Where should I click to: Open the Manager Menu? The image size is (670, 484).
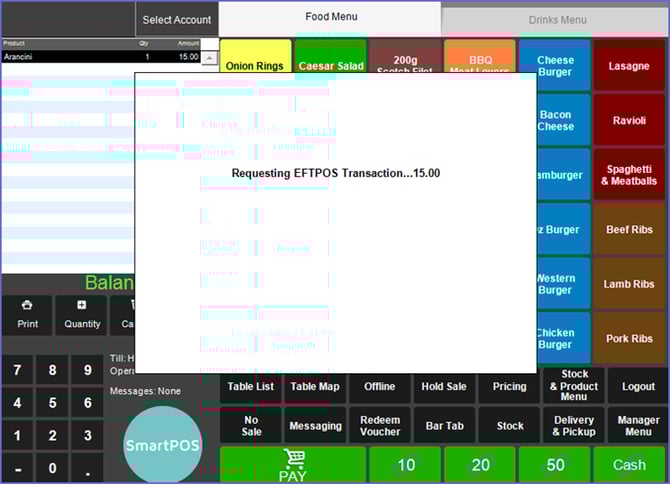coord(638,426)
